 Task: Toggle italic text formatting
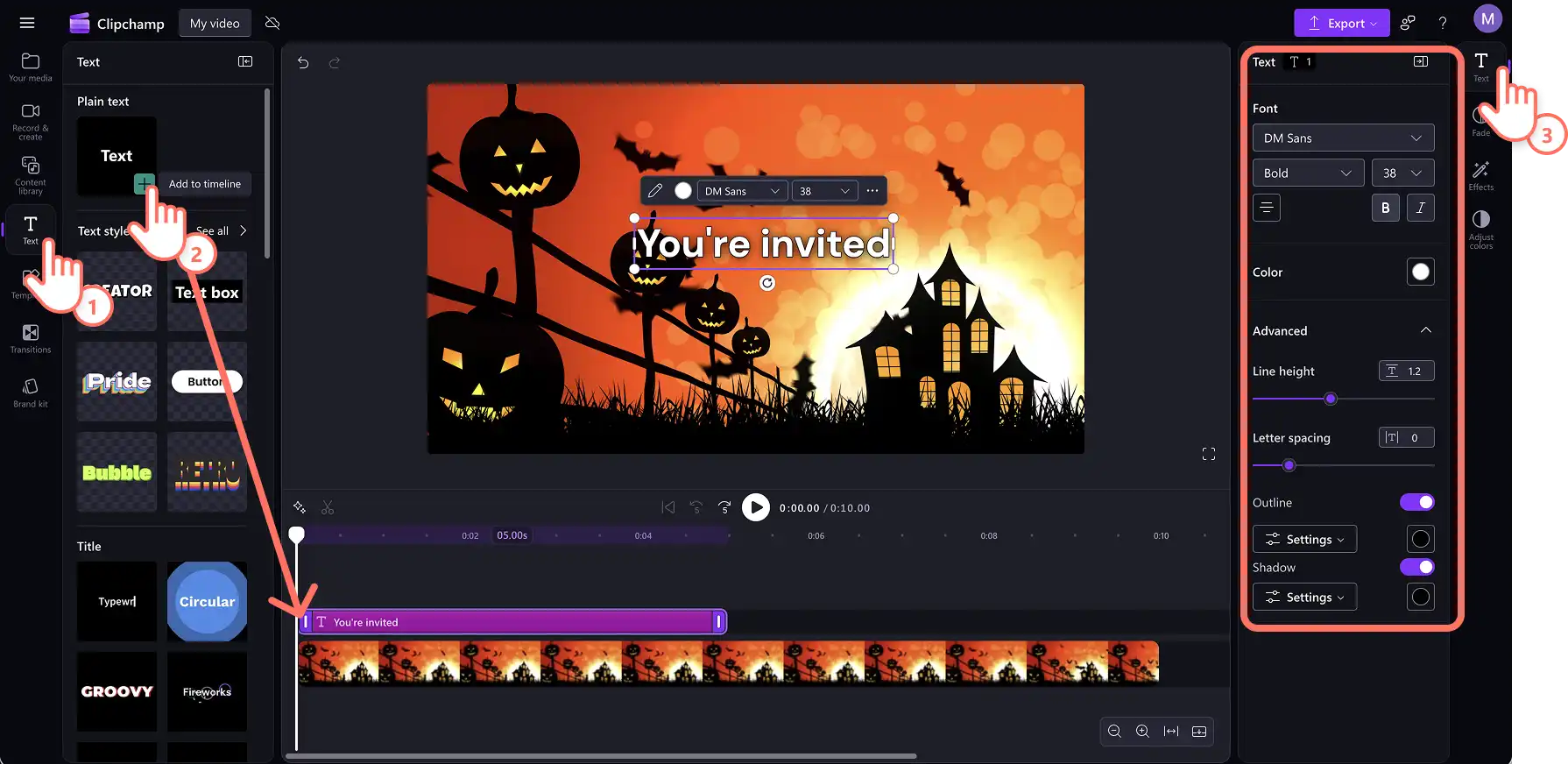point(1420,208)
